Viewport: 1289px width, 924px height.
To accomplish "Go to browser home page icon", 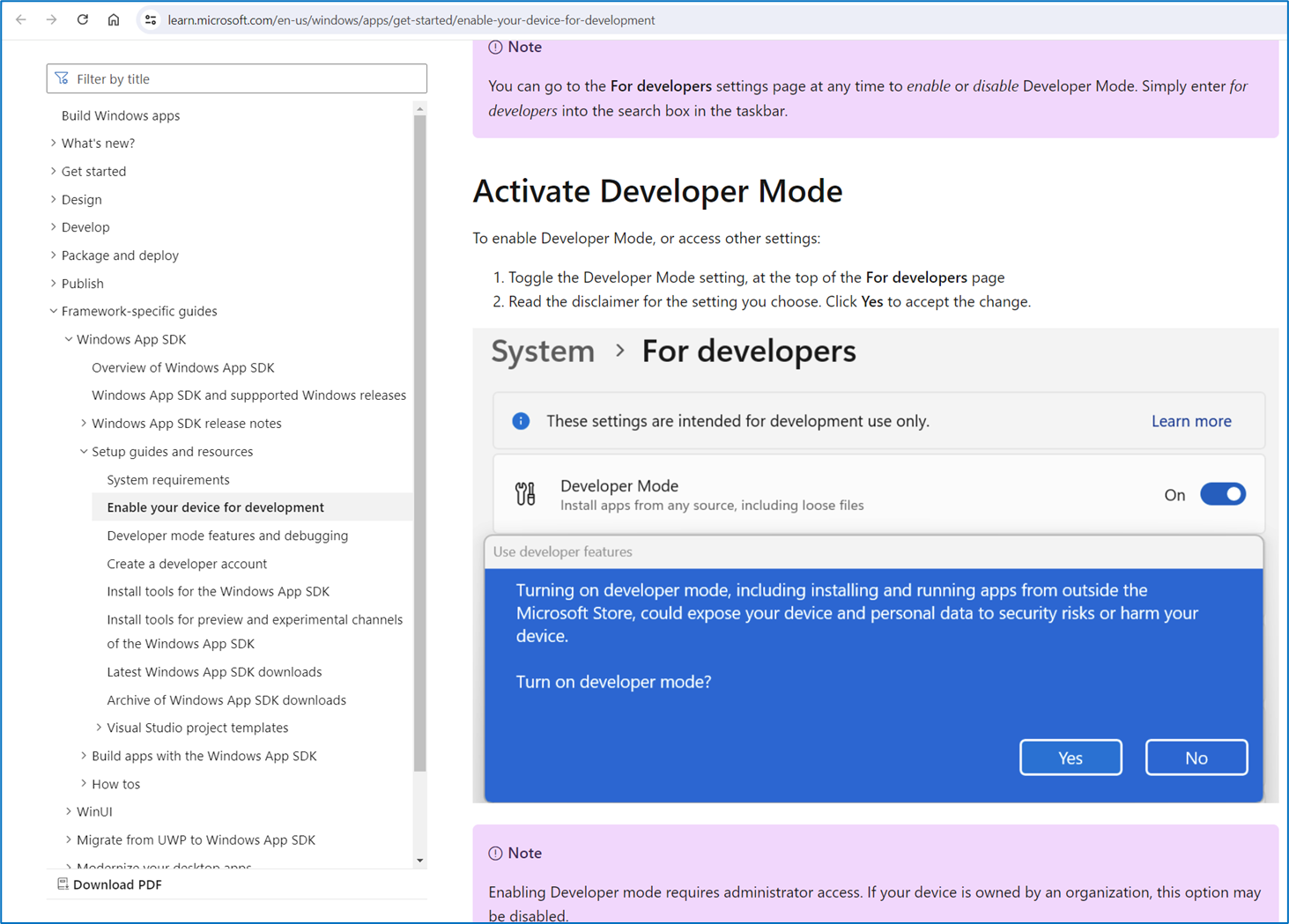I will coord(114,19).
